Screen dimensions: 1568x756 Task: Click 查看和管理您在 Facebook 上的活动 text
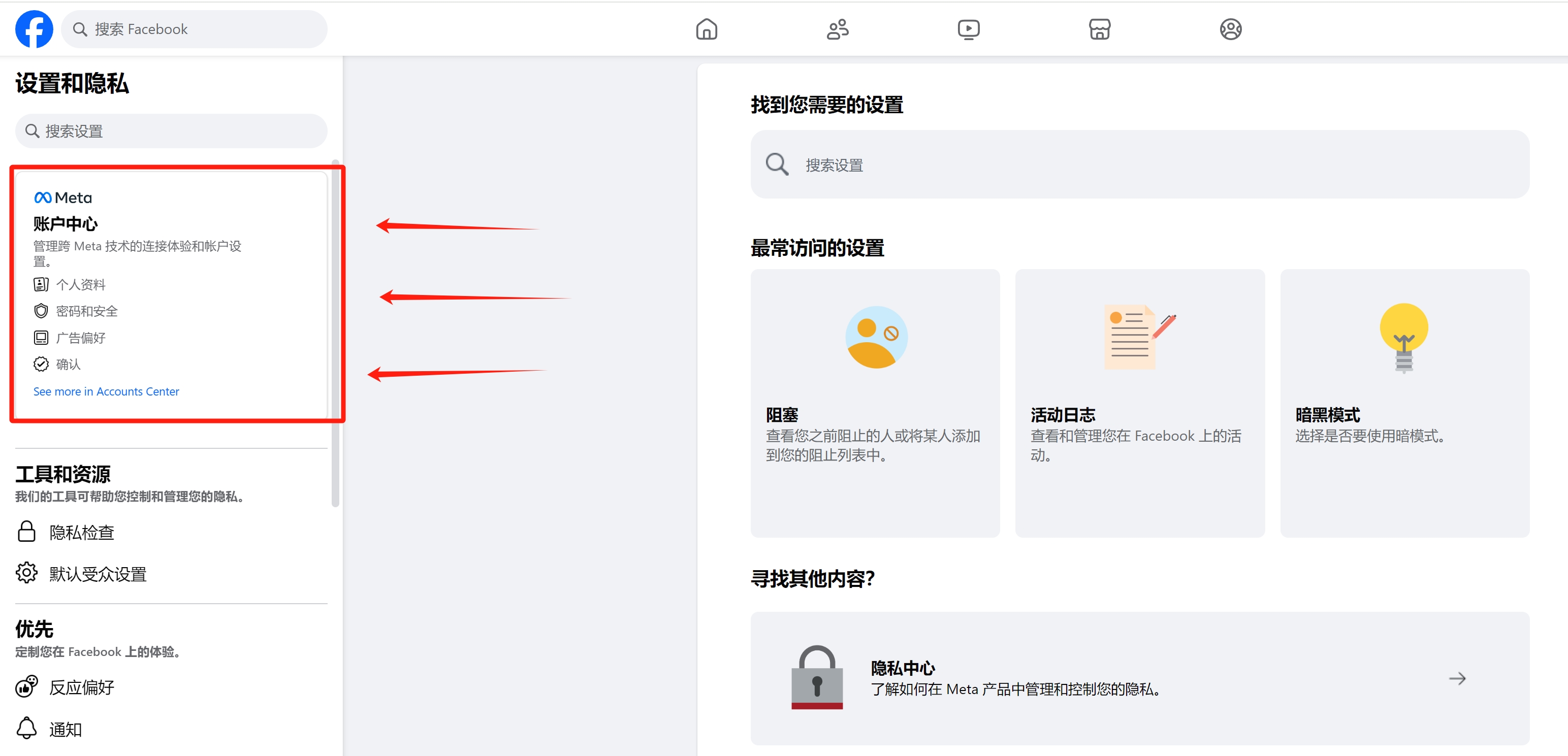coord(1135,445)
